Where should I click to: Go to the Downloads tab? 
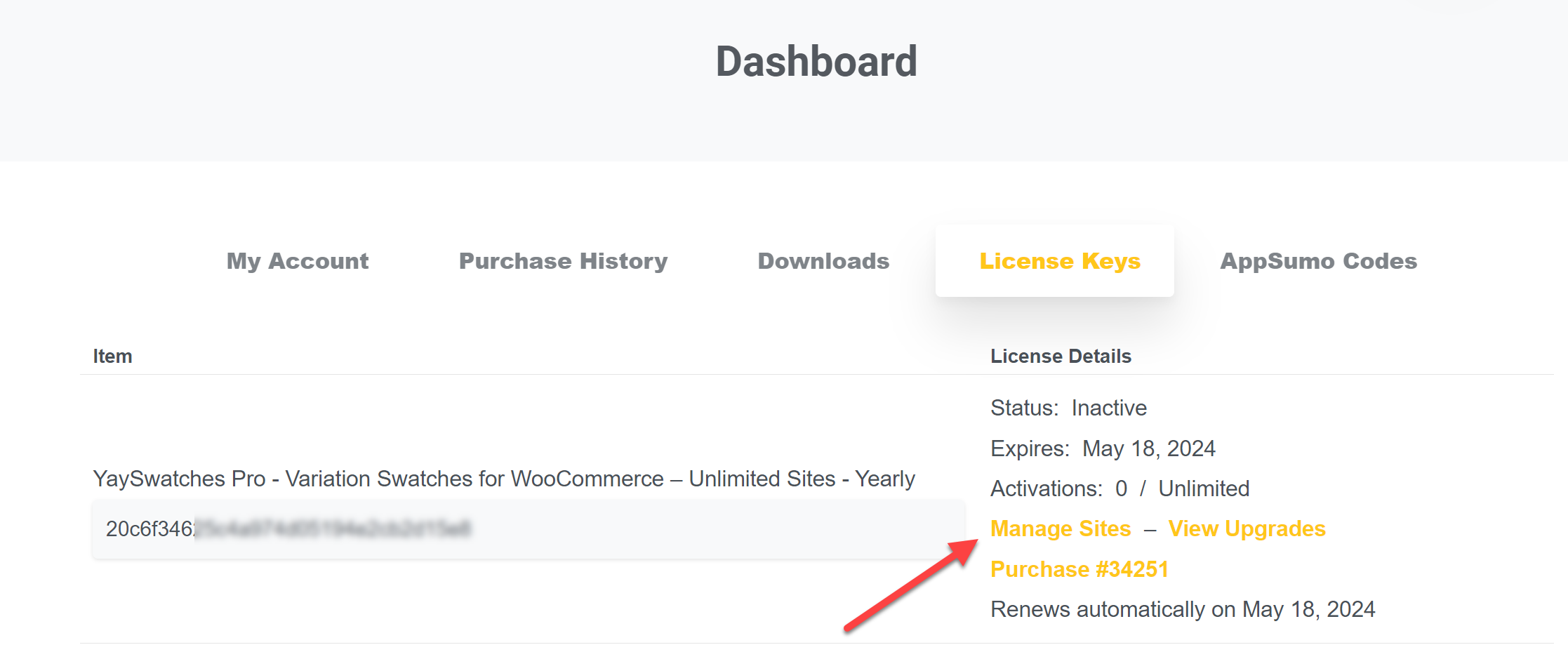coord(823,261)
